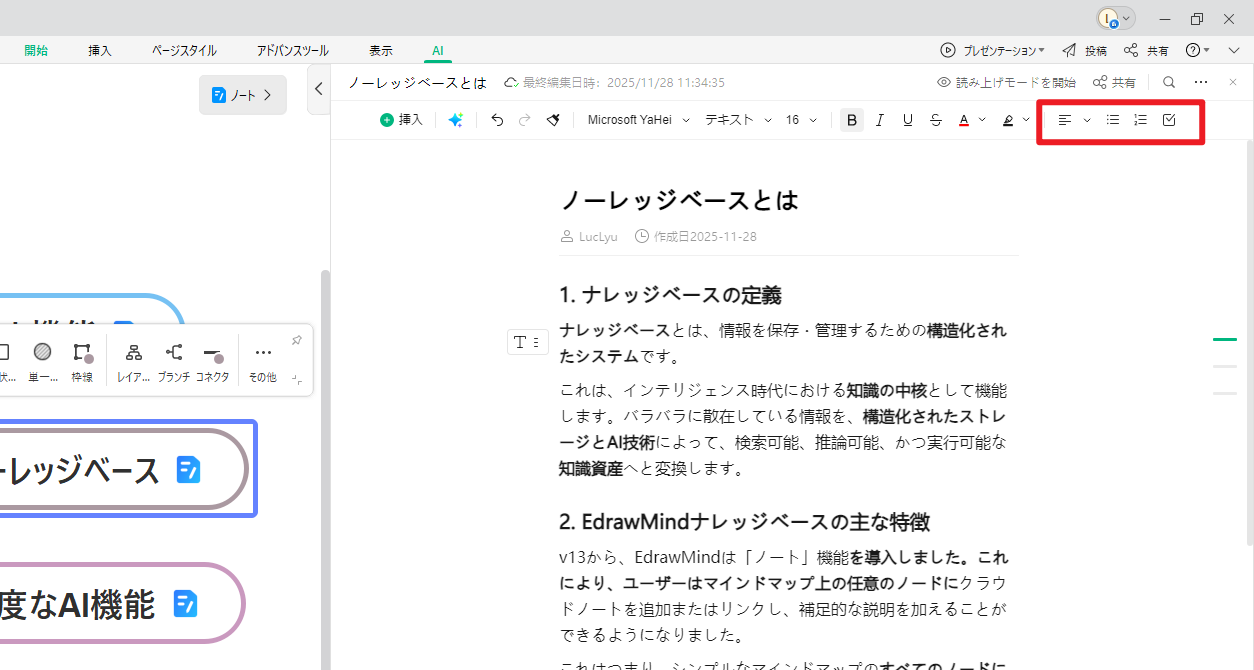
Task: Switch to the アドバンスツール ribbon tab
Action: tap(292, 49)
